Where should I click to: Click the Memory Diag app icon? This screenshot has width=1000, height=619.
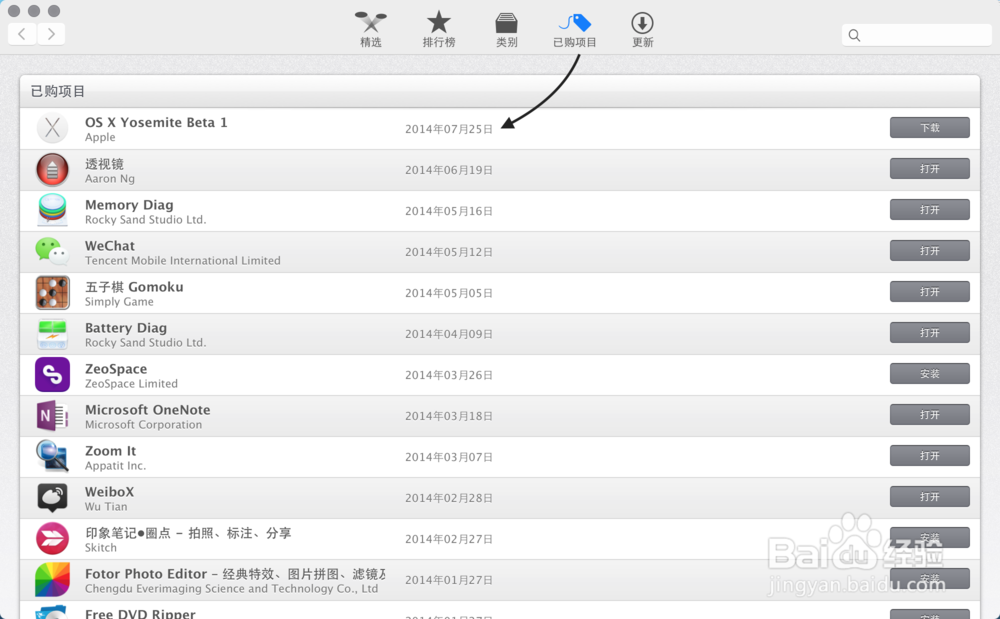pos(51,210)
